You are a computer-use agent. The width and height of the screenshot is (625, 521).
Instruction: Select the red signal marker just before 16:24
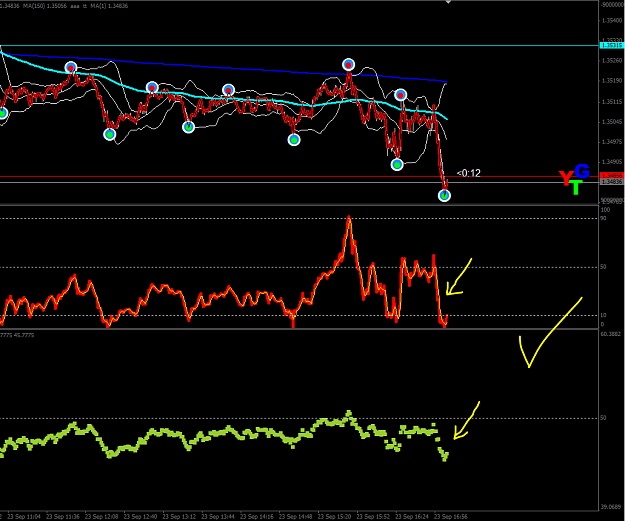point(401,95)
